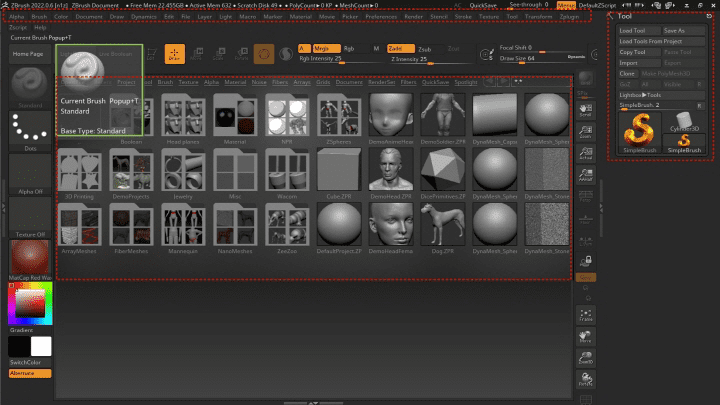Click the AAHalf icon
Screen dimensions: 720x405
coord(585,175)
